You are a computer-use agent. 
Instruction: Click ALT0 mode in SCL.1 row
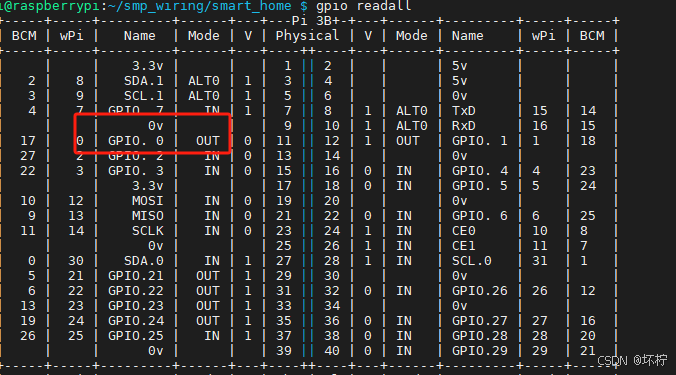(x=203, y=96)
